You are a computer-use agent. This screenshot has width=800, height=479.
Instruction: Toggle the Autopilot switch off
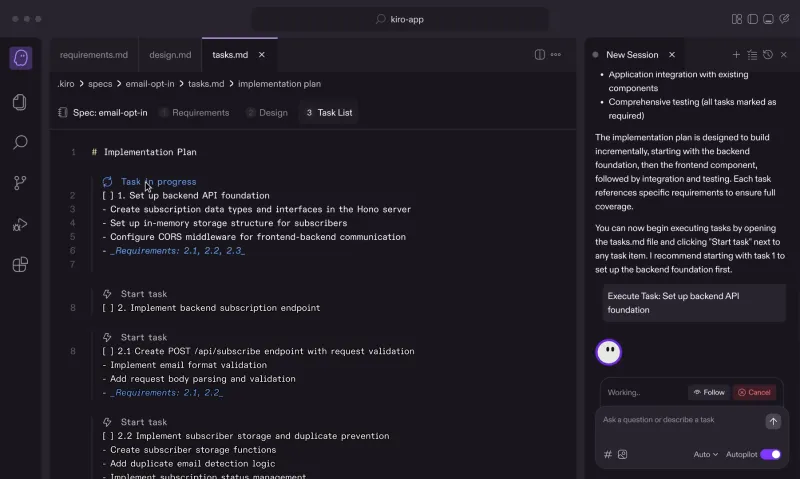click(770, 454)
